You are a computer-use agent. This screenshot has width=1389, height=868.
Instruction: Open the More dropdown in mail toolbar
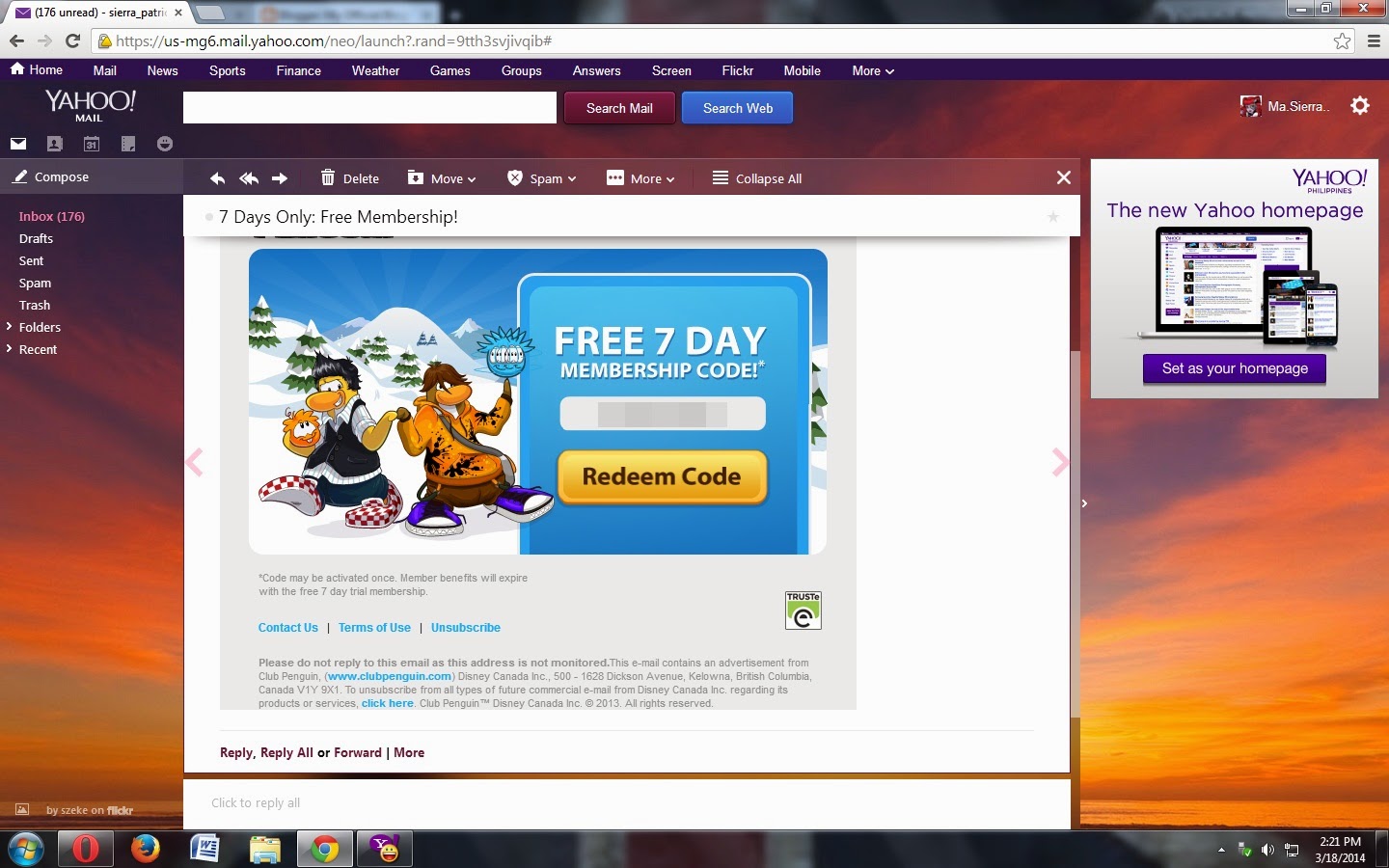coord(640,178)
